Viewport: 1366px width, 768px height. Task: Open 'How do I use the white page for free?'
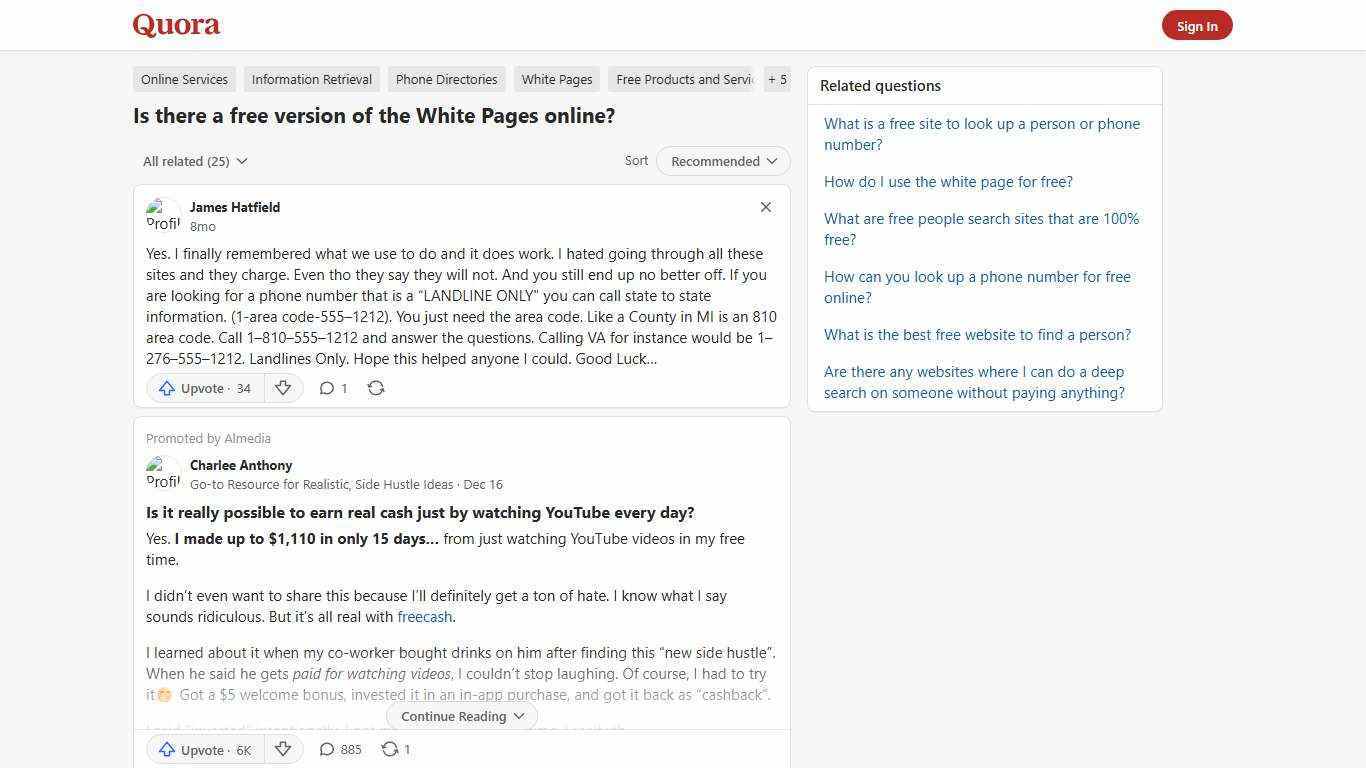948,181
